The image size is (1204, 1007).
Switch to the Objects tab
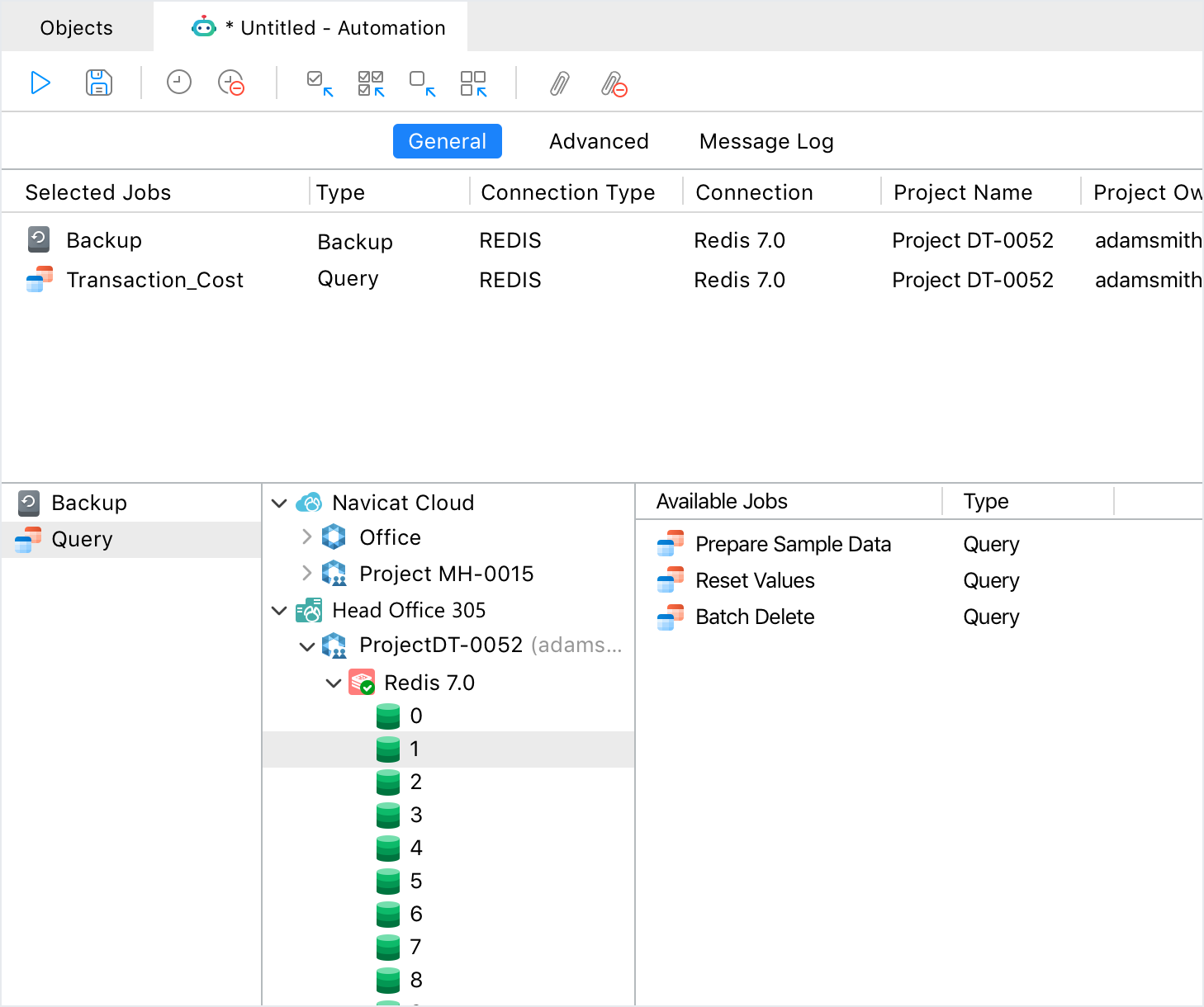(x=77, y=27)
